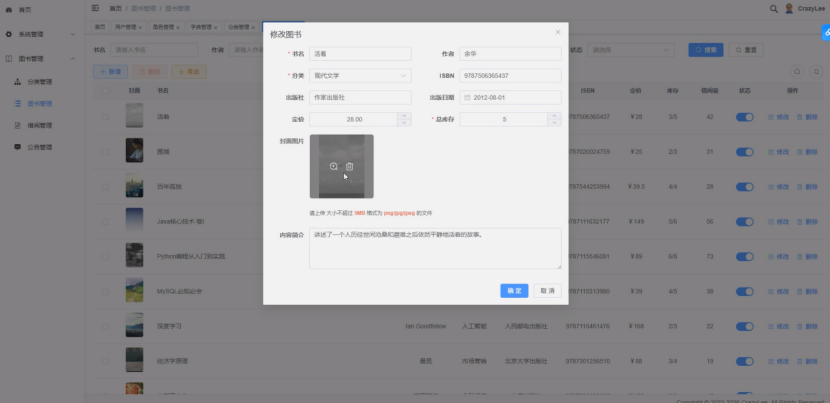Viewport: 830px width, 403px height.
Task: Open the floating blue link icon at screen edge
Action: (x=826, y=32)
